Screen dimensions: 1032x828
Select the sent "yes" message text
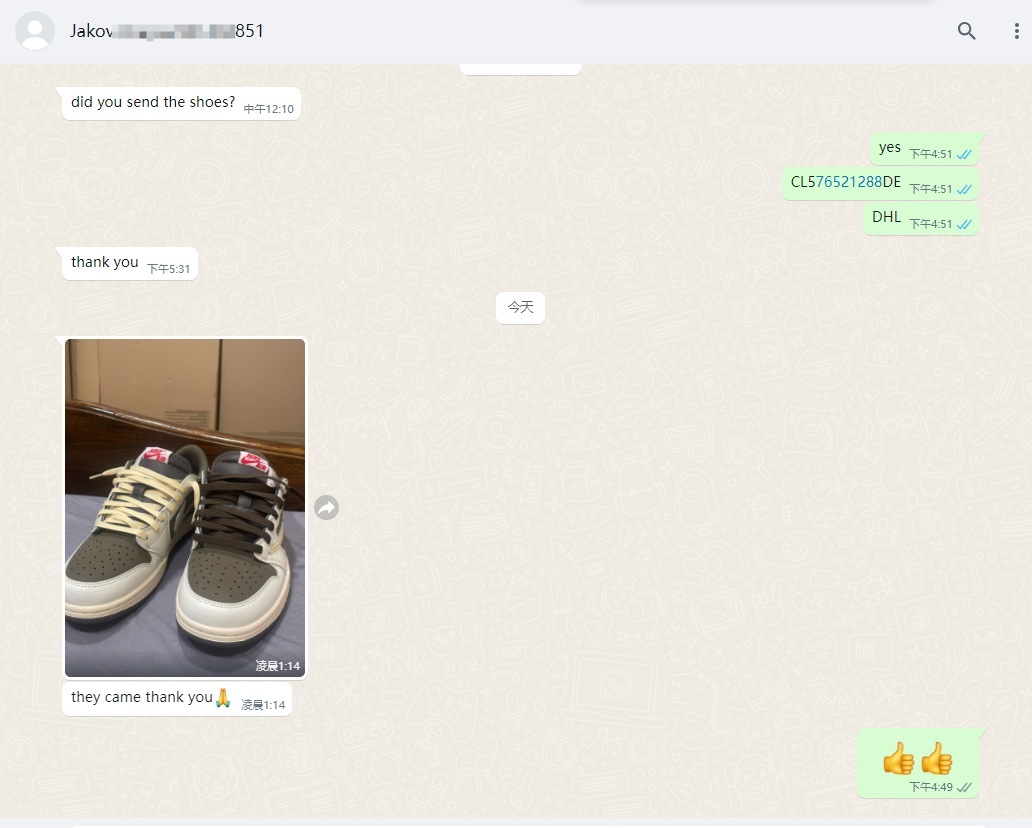[889, 147]
